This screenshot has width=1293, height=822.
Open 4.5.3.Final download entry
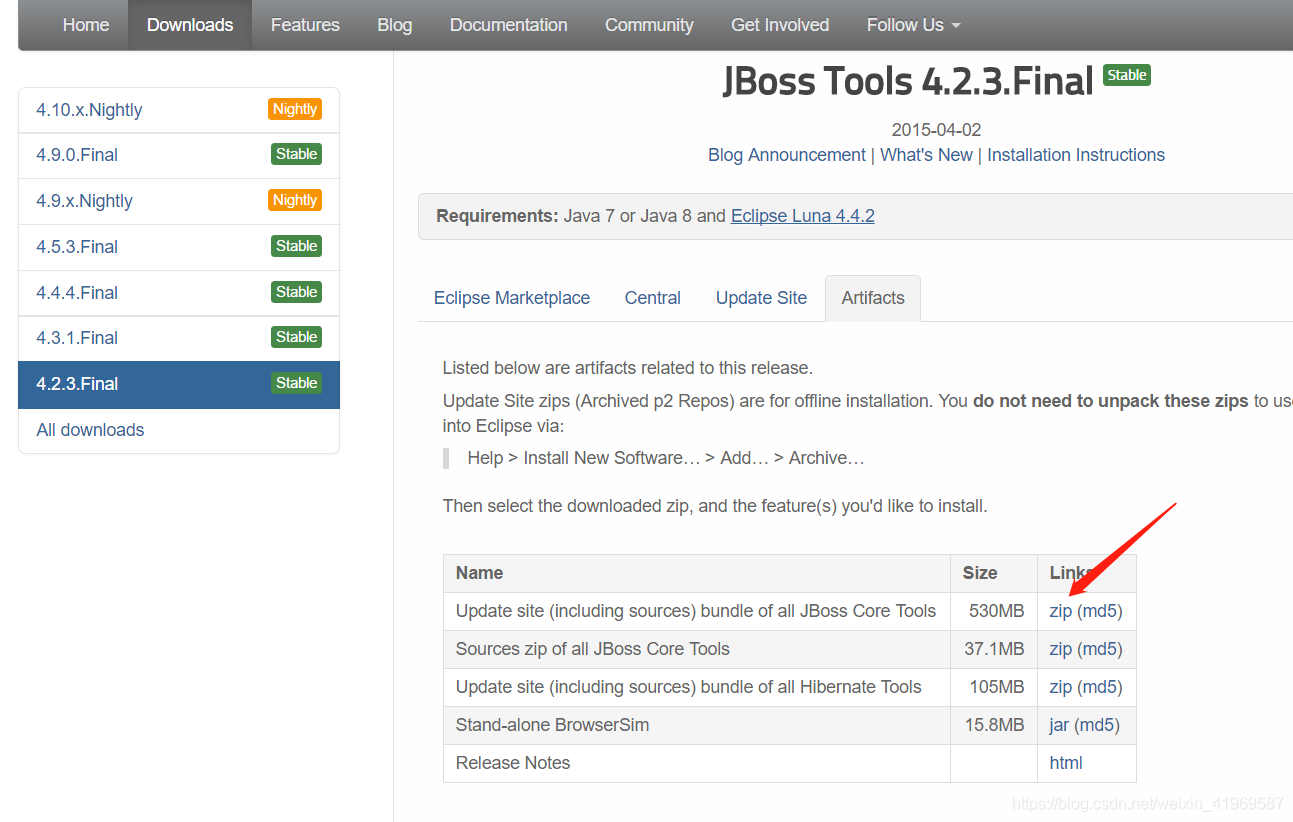[x=179, y=247]
